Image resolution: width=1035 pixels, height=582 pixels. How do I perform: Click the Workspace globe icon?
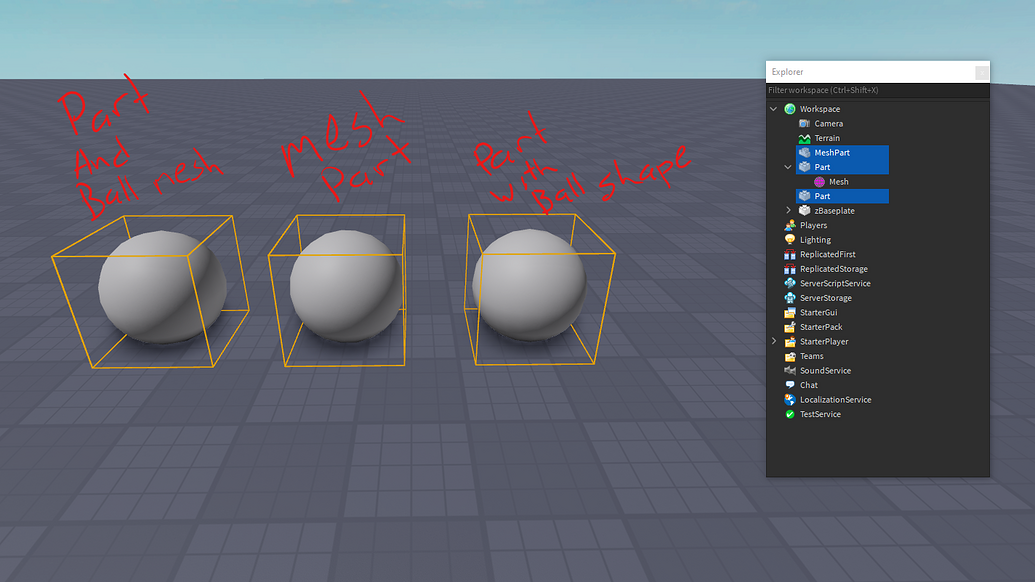(790, 108)
